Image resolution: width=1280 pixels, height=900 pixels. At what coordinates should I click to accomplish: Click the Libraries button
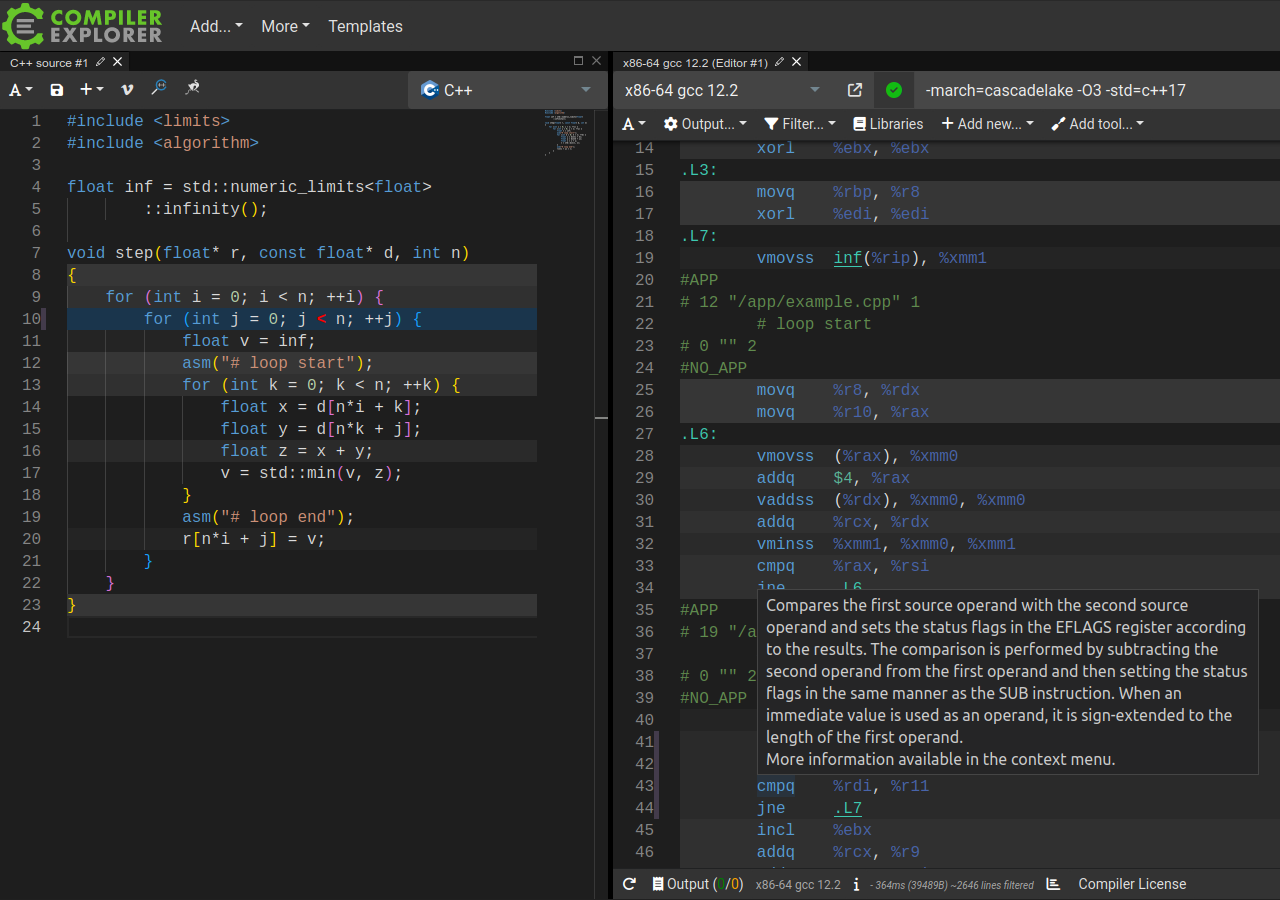pos(888,124)
